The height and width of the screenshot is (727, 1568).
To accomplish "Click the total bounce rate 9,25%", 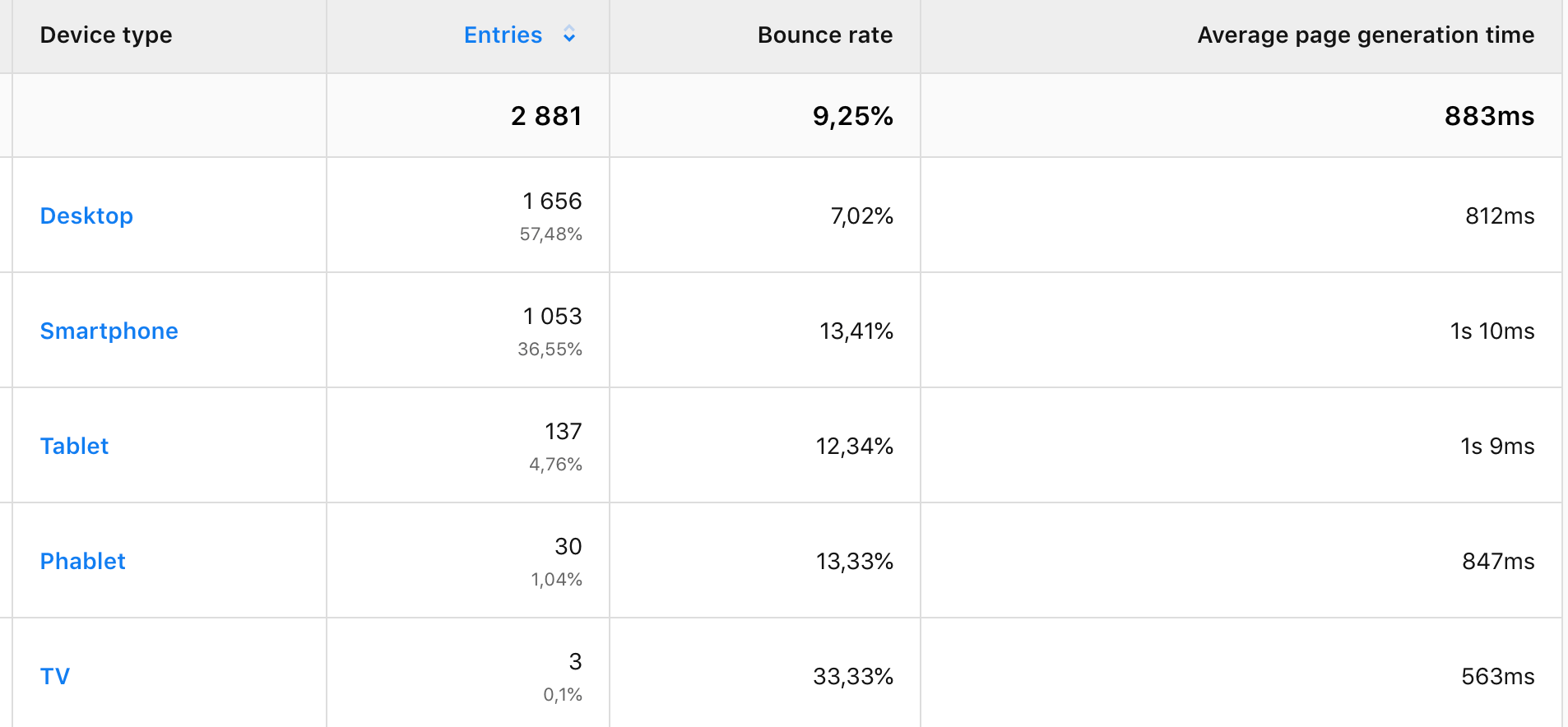I will pyautogui.click(x=852, y=116).
